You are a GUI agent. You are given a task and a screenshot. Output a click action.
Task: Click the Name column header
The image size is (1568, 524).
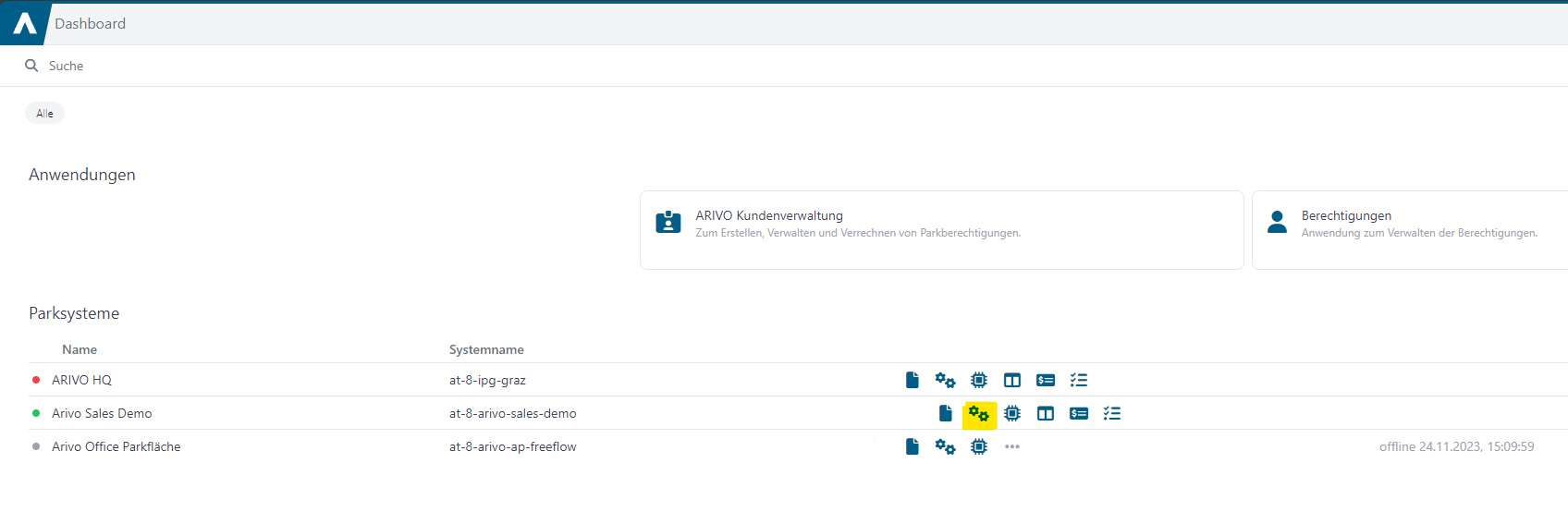(x=80, y=349)
